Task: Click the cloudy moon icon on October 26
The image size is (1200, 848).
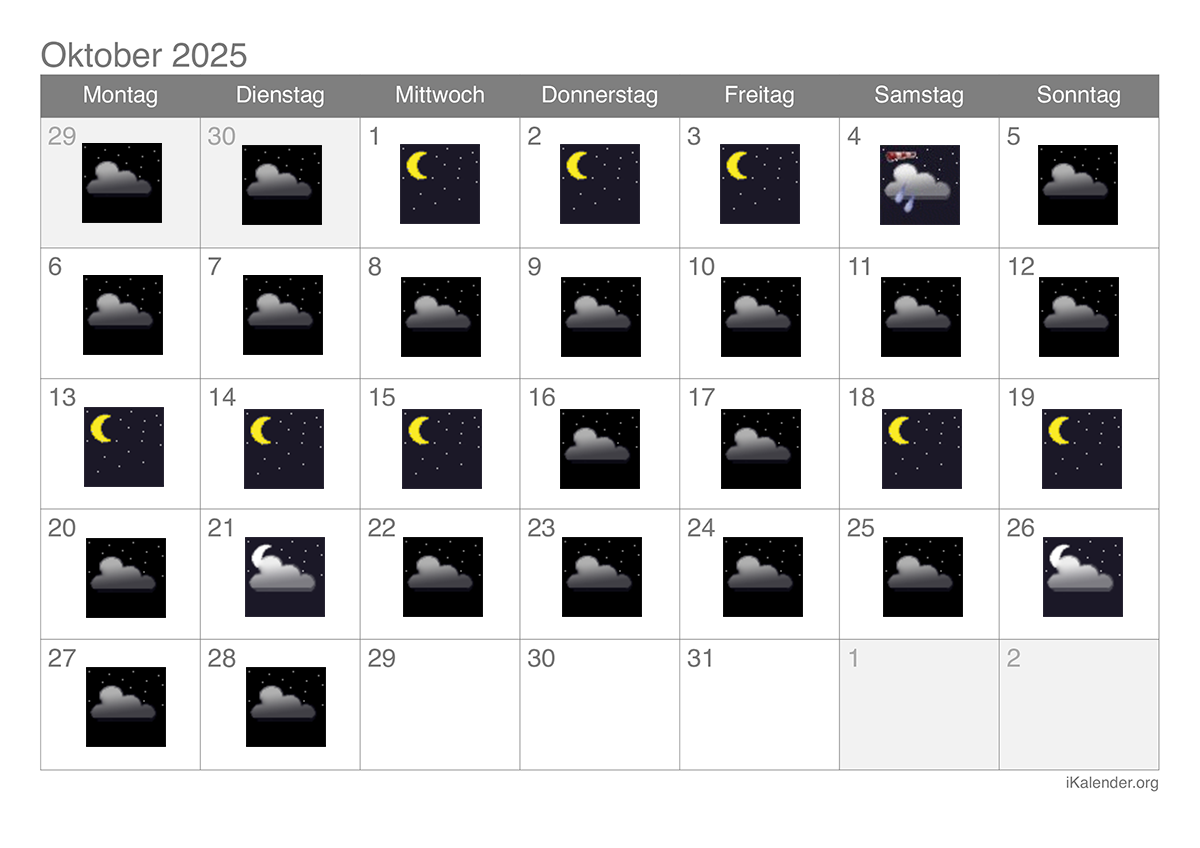Action: [1082, 577]
